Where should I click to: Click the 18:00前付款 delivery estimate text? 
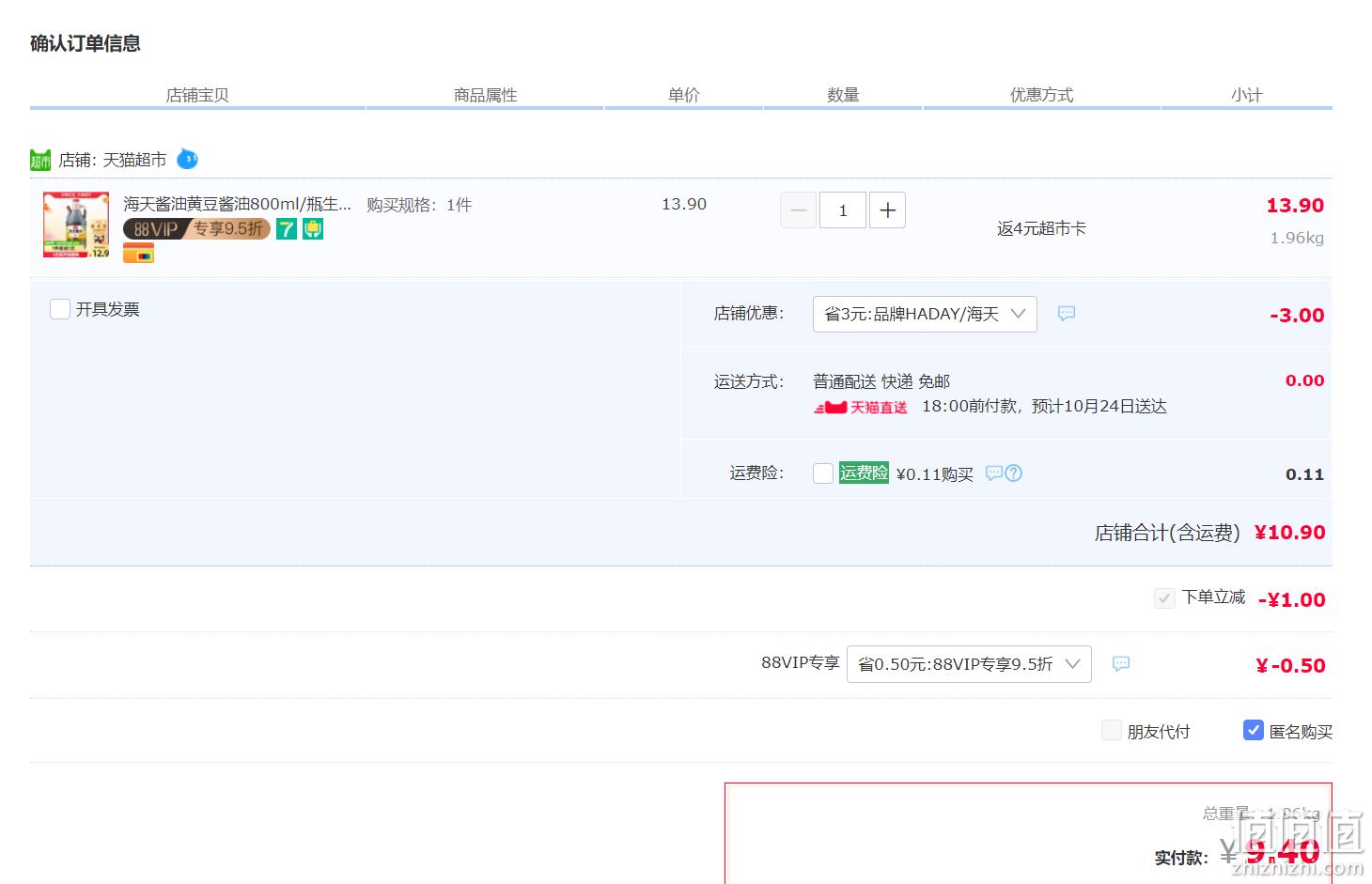click(1044, 407)
